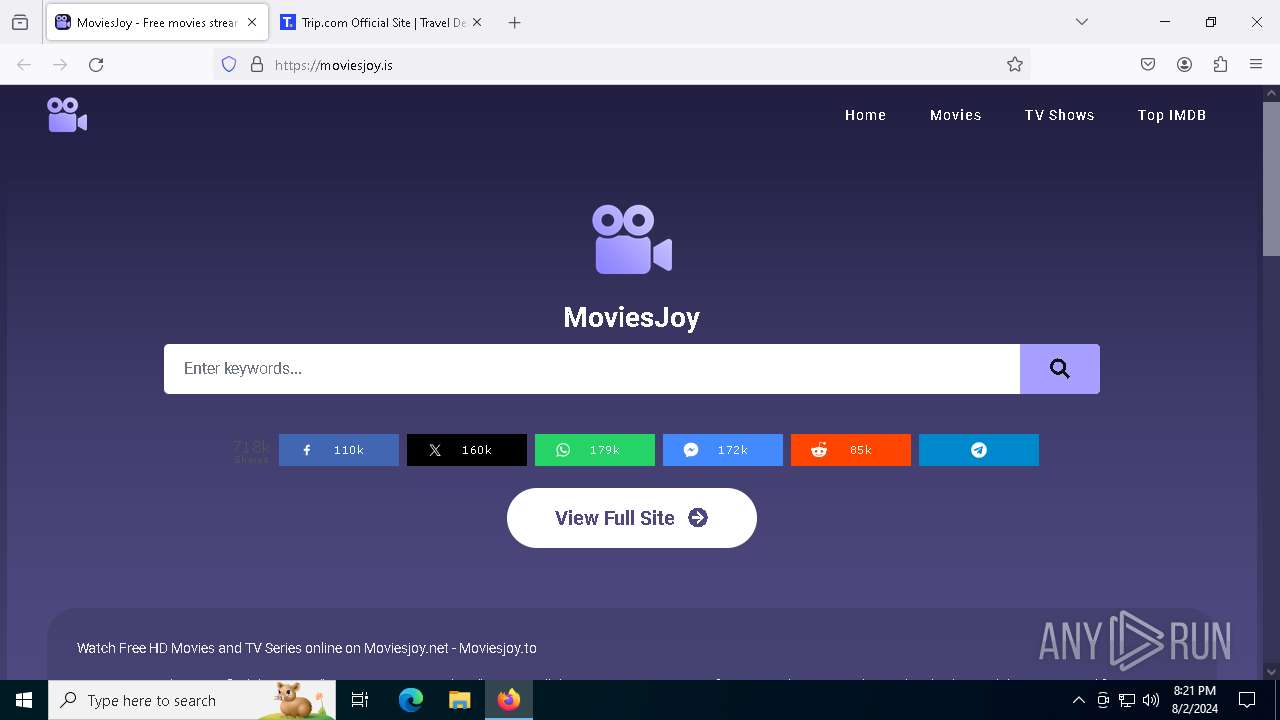The image size is (1280, 720).
Task: Focus the Enter keywords search field
Action: [x=592, y=369]
